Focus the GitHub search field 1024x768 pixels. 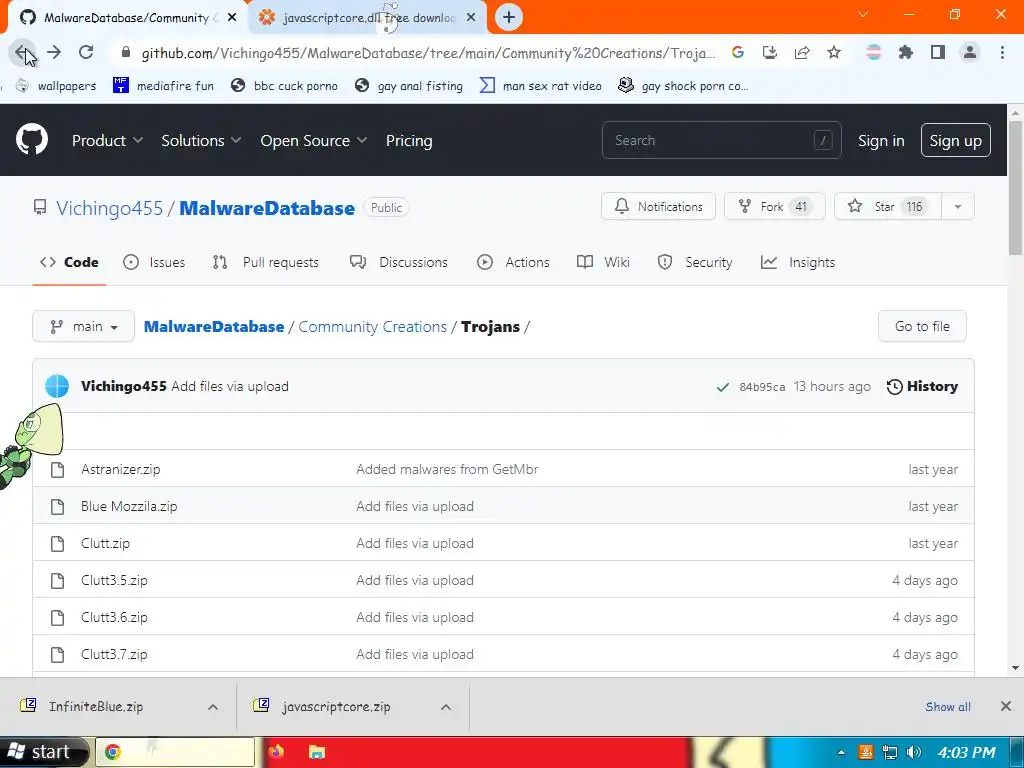tap(722, 140)
